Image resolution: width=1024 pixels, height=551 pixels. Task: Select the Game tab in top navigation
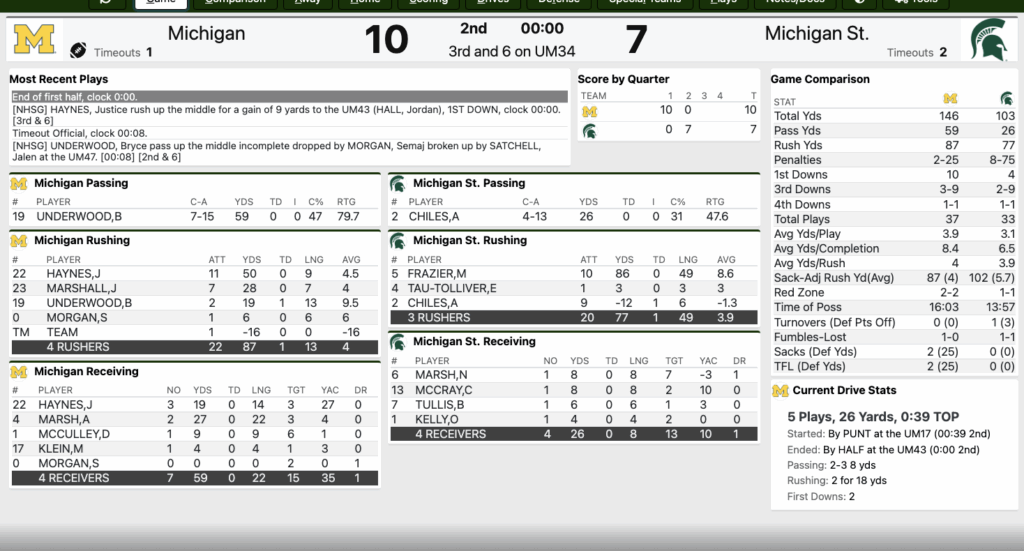[x=160, y=2]
